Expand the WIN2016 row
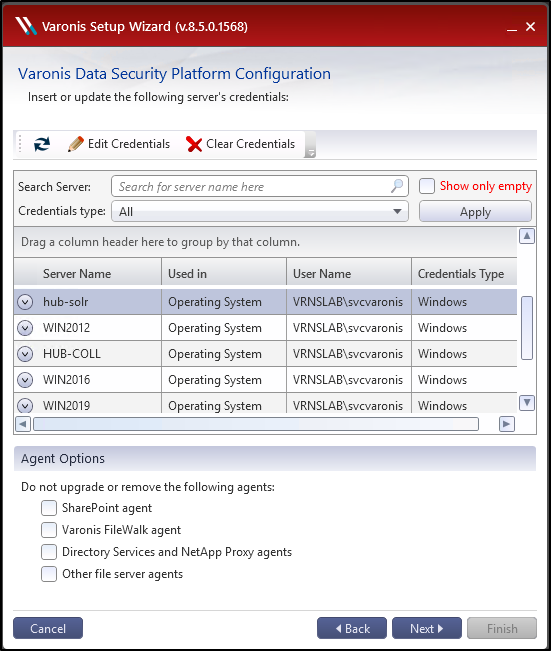551x651 pixels. coord(25,380)
